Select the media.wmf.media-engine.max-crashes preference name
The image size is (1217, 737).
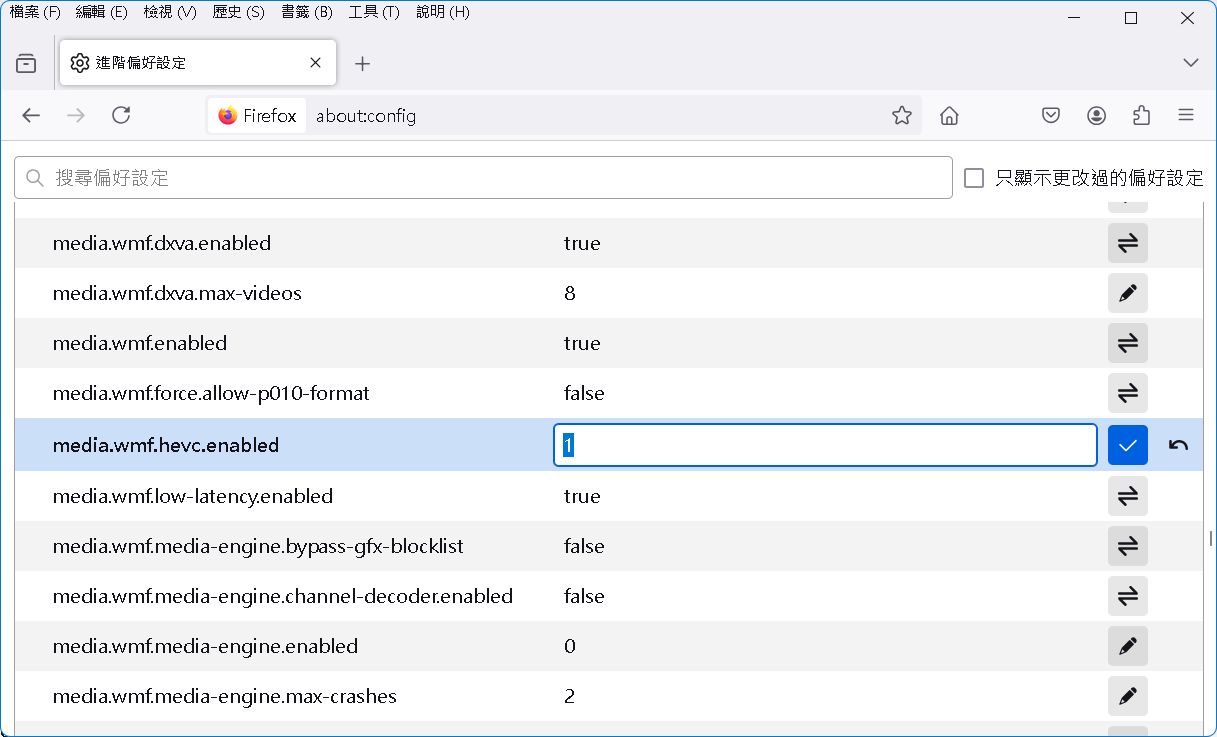[225, 696]
